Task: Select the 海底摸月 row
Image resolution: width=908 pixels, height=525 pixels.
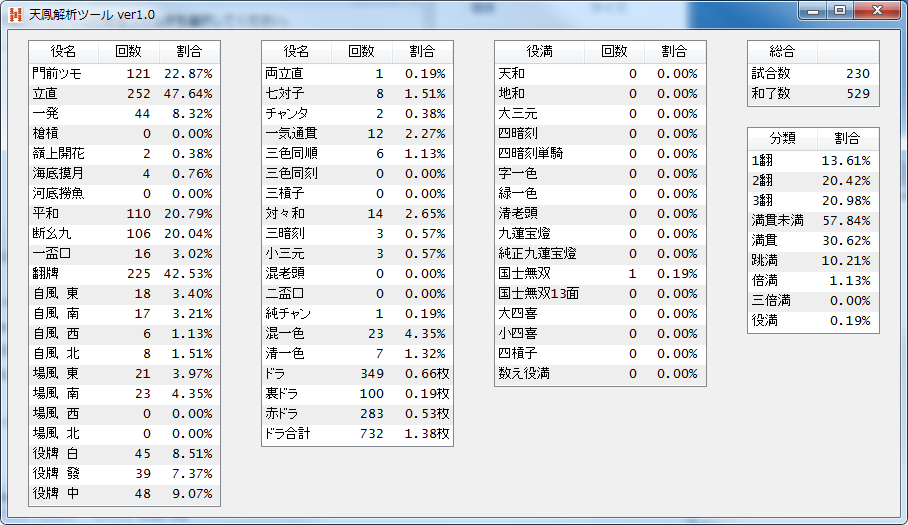Action: coord(125,174)
